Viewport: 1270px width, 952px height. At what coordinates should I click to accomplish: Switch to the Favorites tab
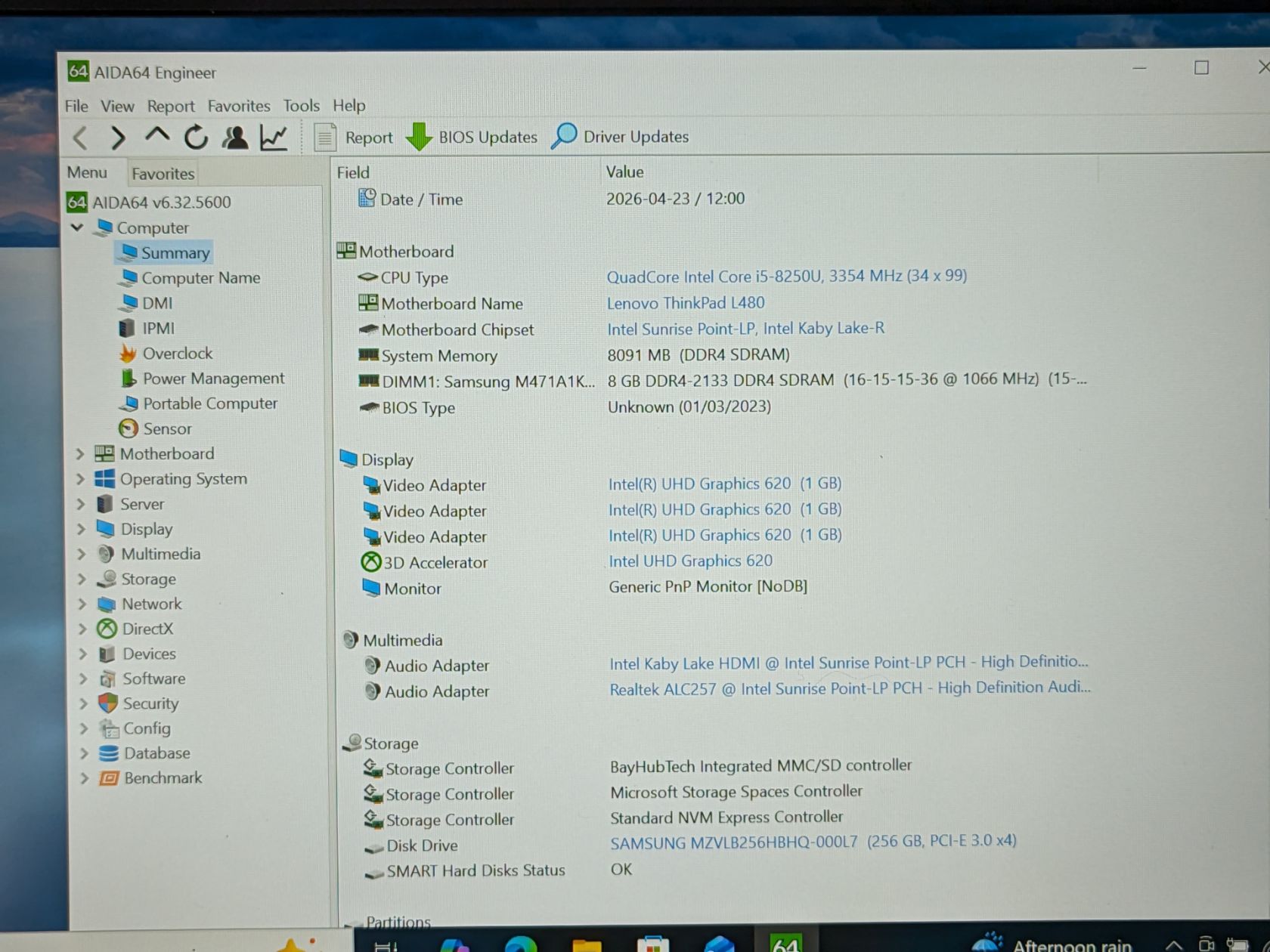point(163,174)
